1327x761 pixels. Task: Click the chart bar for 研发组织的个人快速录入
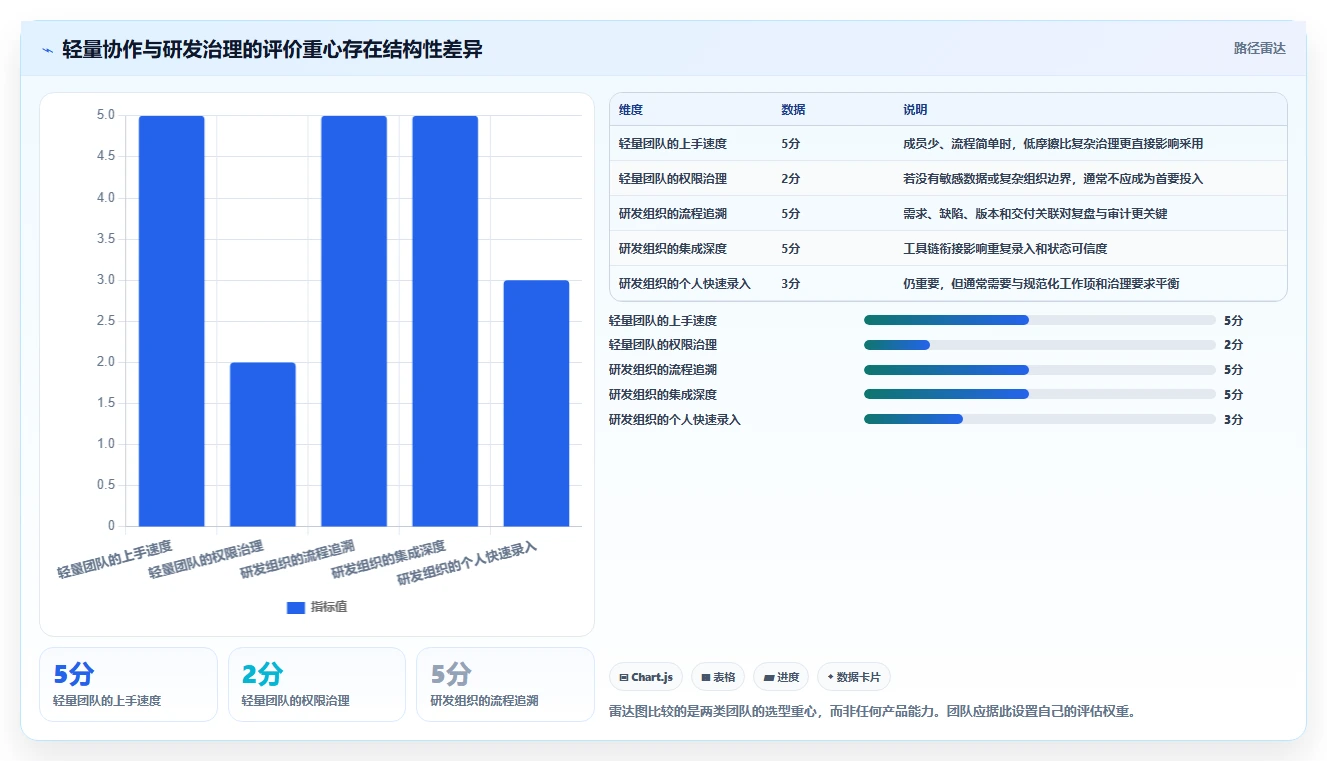point(536,403)
